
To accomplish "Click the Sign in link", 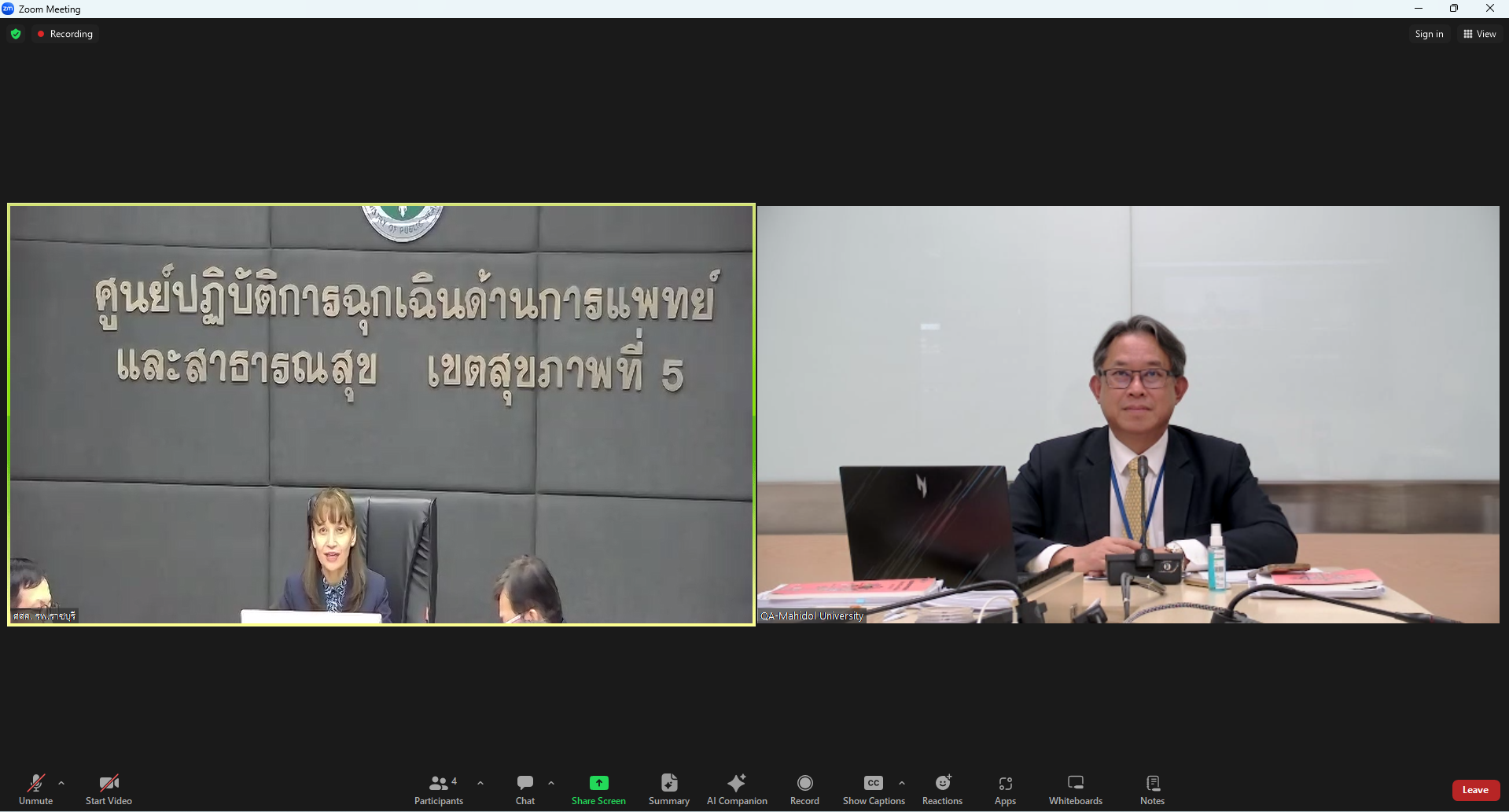I will [x=1429, y=34].
